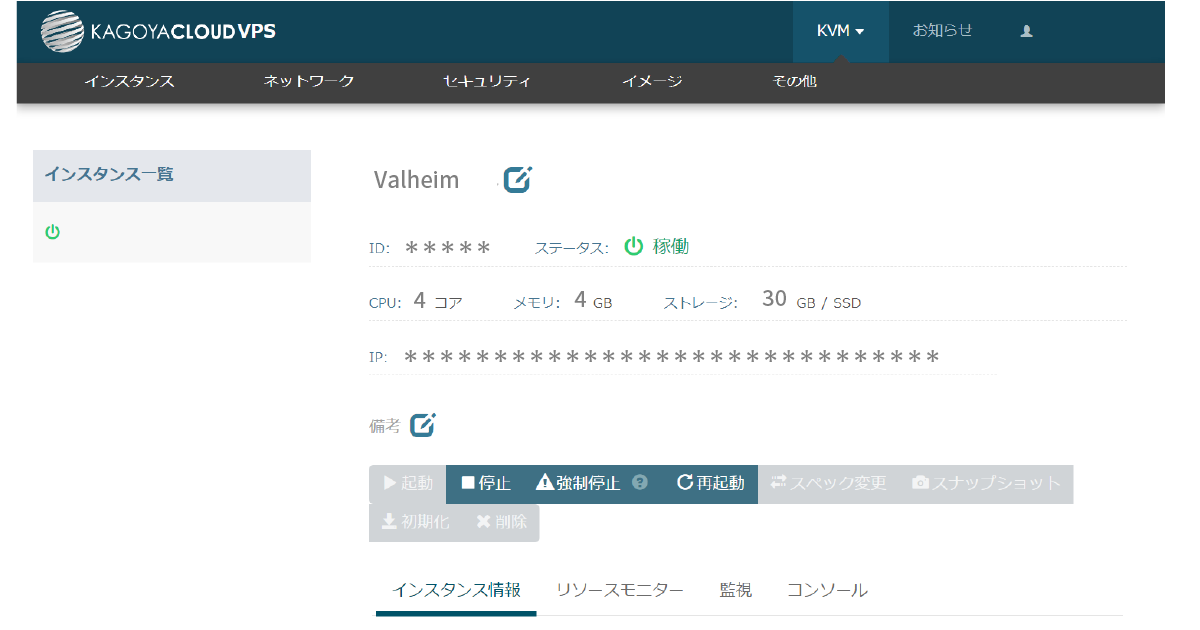Open the KVM dropdown menu
Viewport: 1200px width, 630px height.
point(840,31)
